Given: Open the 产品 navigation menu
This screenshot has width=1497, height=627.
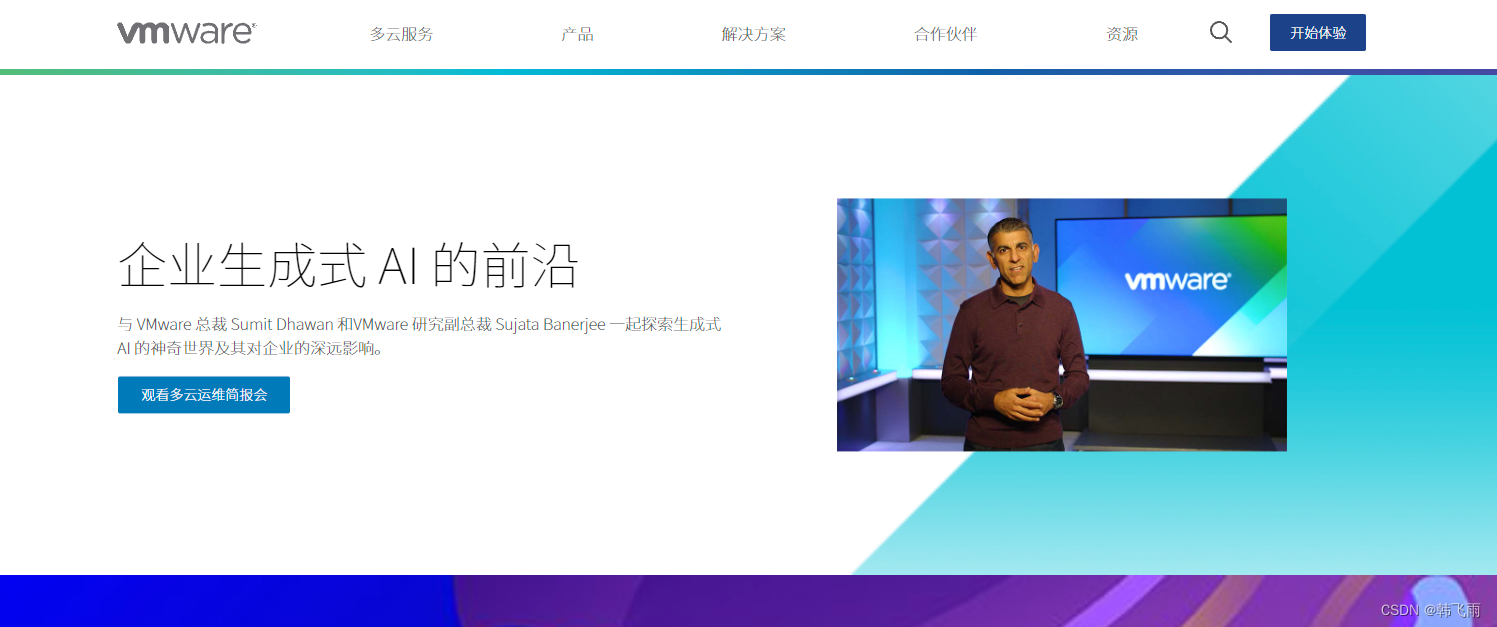Looking at the screenshot, I should coord(577,34).
